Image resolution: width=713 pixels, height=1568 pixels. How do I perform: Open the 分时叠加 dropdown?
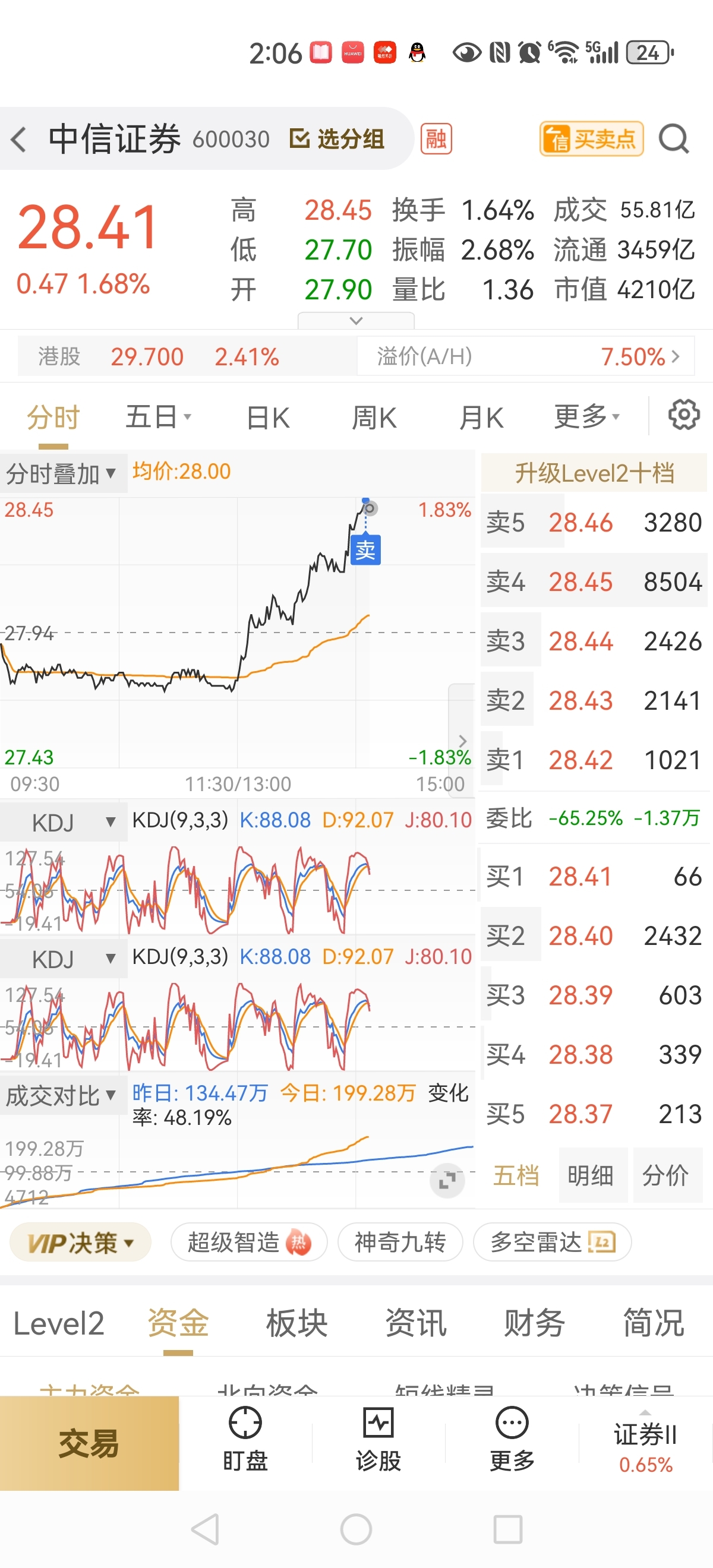point(63,473)
